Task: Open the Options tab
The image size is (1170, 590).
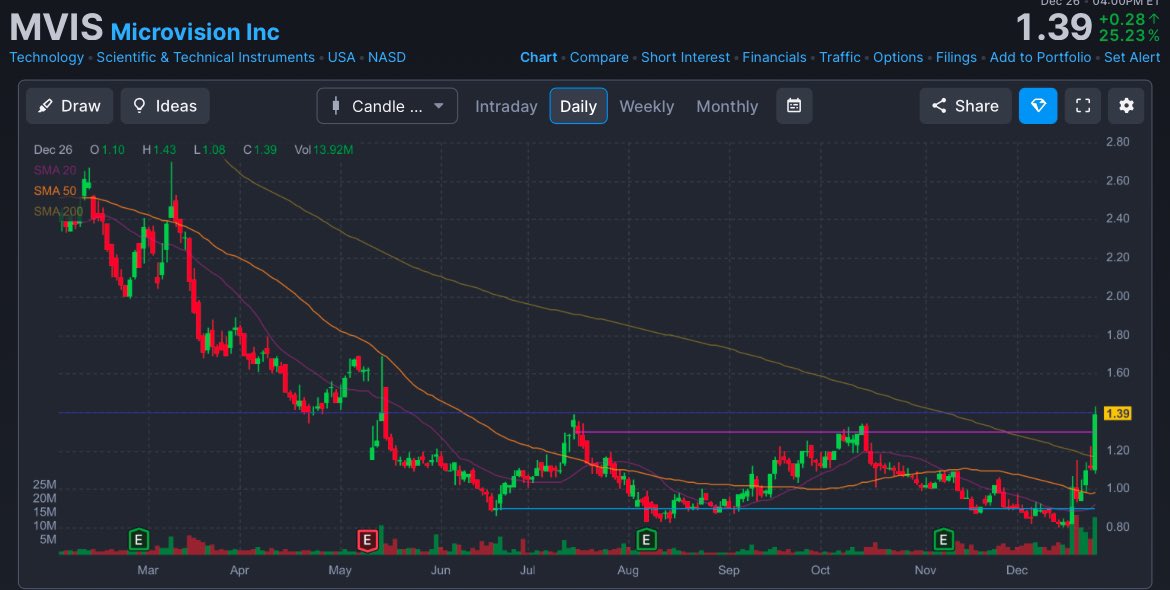Action: pos(898,57)
